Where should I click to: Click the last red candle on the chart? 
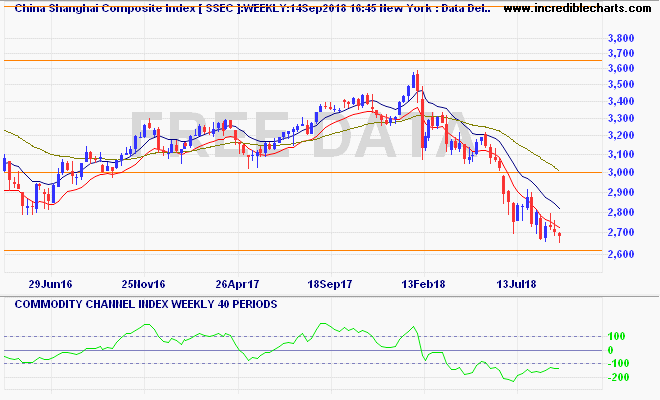coord(560,236)
